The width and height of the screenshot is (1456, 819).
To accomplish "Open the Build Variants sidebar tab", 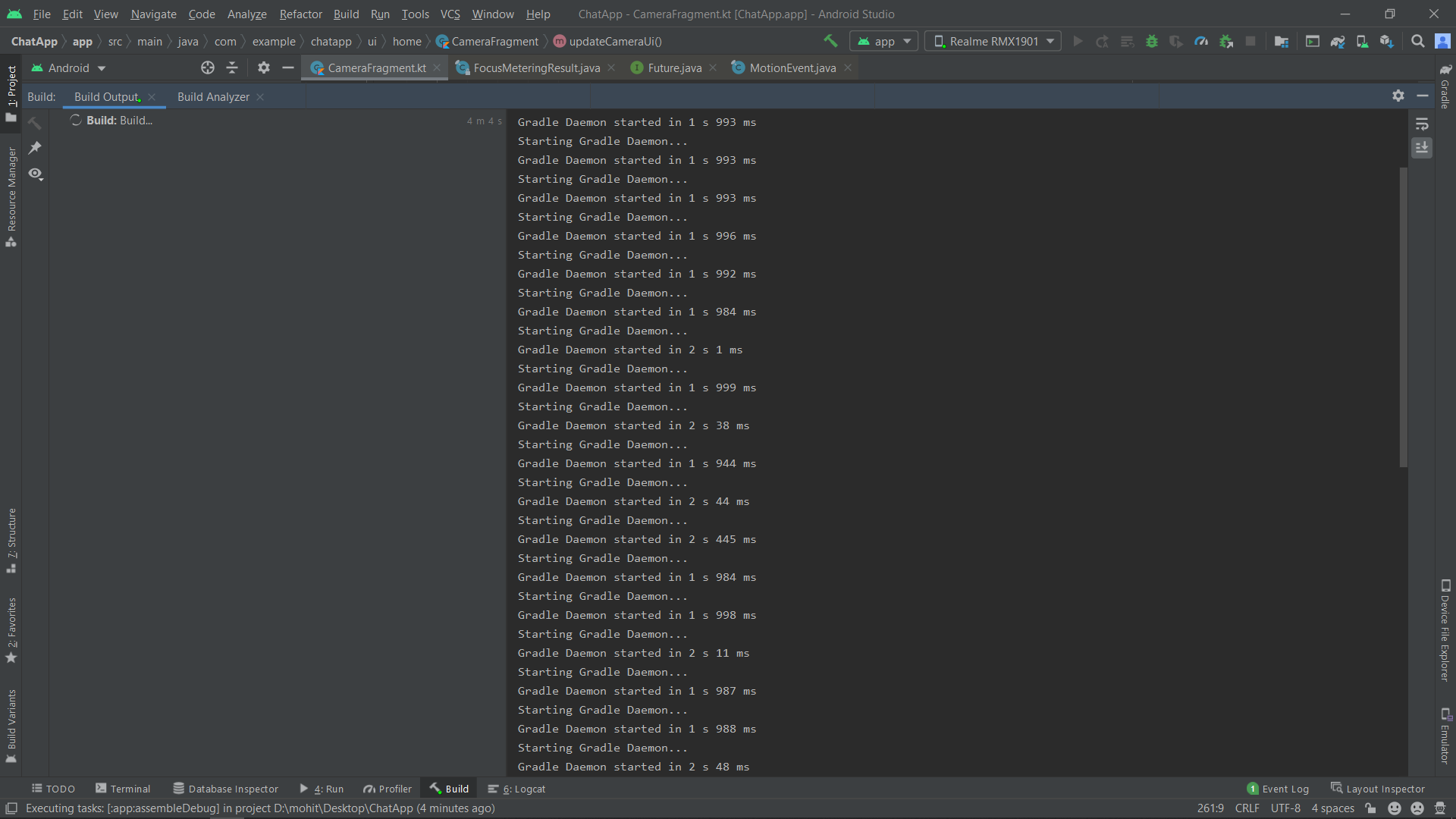I will (x=11, y=725).
